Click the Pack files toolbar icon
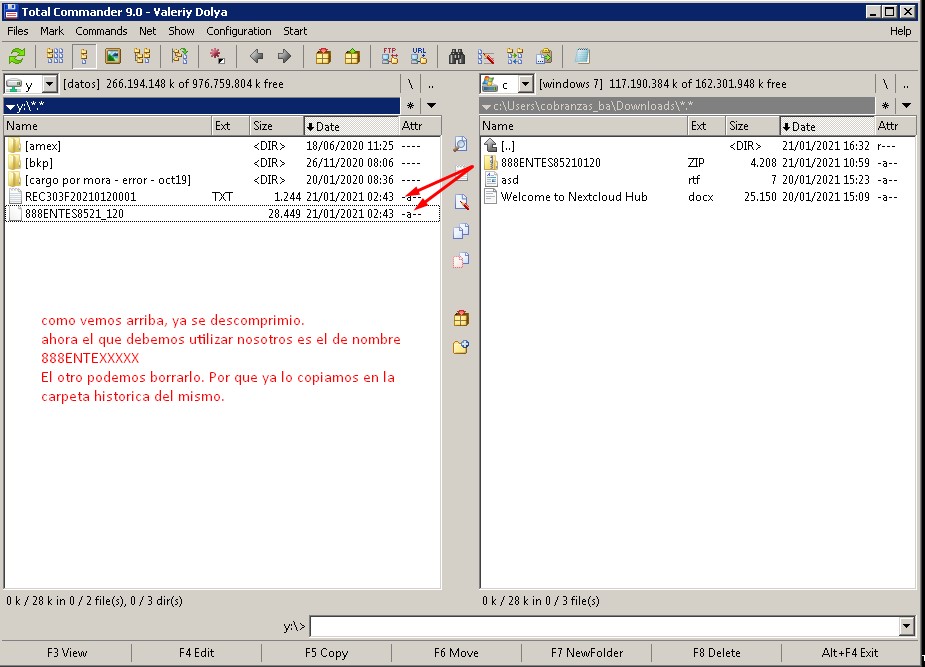The height and width of the screenshot is (667, 925). coord(323,57)
